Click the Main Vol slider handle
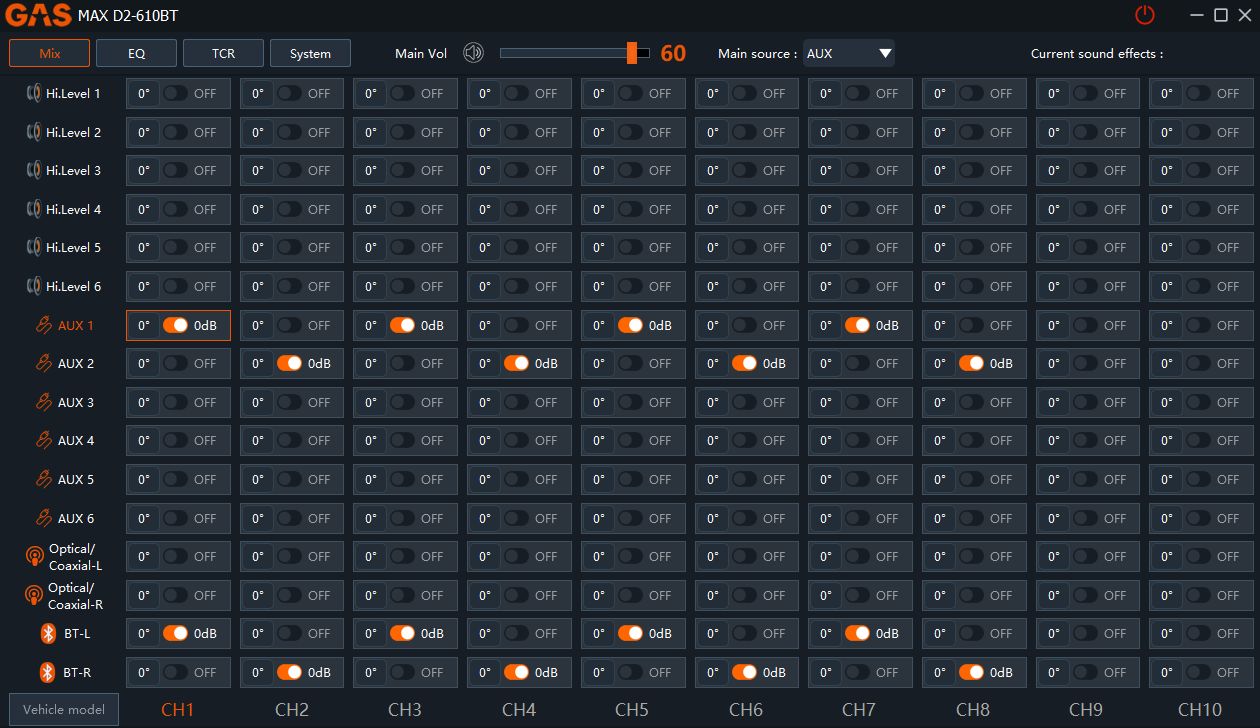 coord(632,53)
